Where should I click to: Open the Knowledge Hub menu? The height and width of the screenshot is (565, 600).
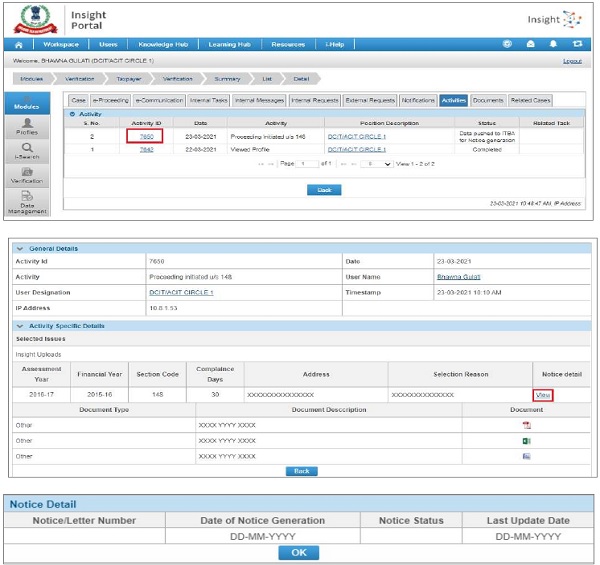coord(163,44)
